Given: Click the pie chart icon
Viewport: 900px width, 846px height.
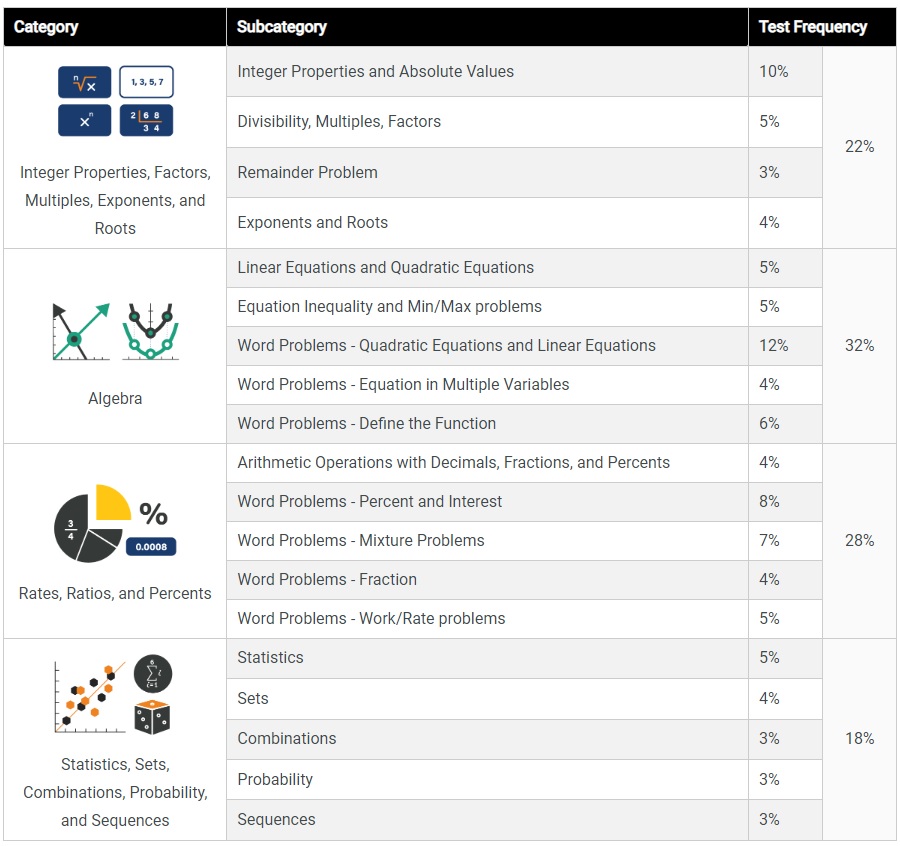Looking at the screenshot, I should (x=90, y=523).
